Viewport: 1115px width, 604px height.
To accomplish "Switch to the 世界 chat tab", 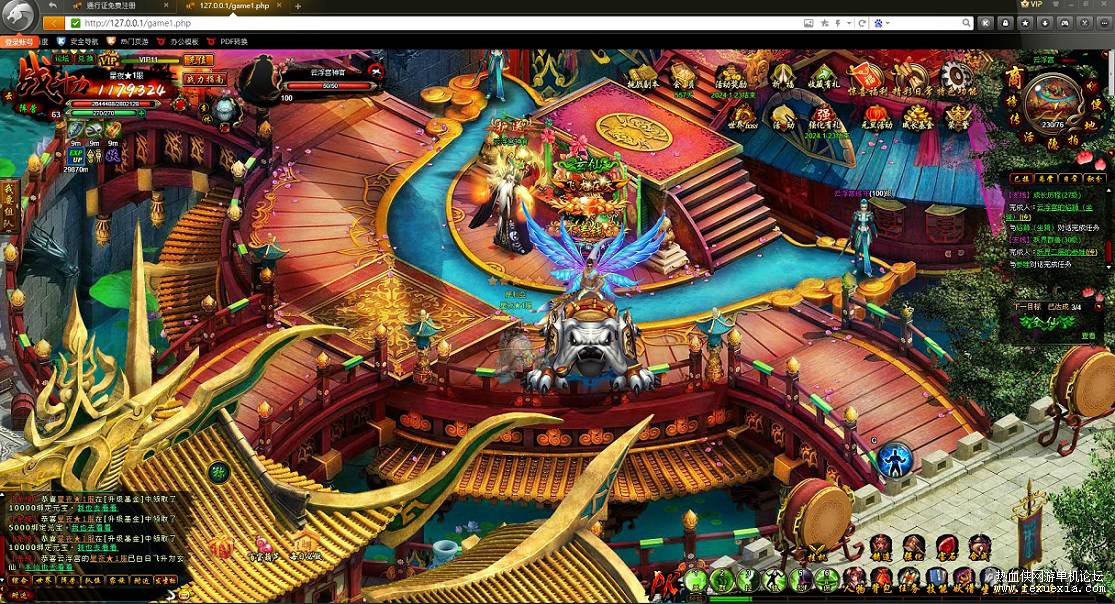I will click(44, 581).
